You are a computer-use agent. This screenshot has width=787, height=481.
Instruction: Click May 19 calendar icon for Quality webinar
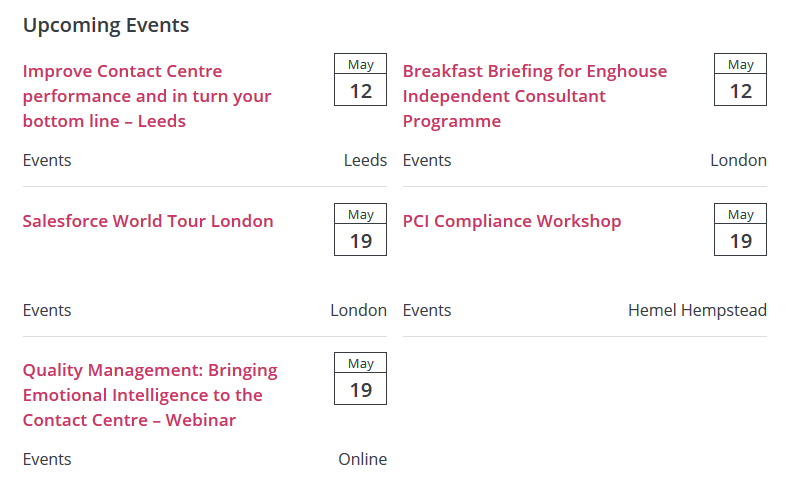point(360,379)
